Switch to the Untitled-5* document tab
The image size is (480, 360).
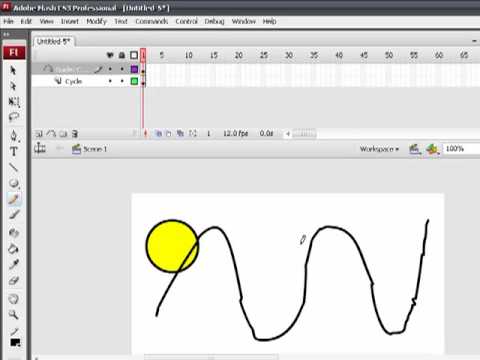pos(54,42)
